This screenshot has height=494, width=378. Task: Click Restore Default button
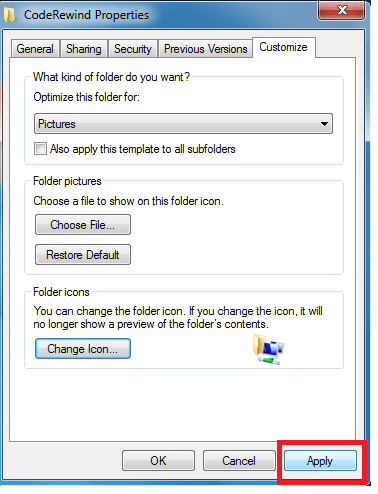(83, 255)
